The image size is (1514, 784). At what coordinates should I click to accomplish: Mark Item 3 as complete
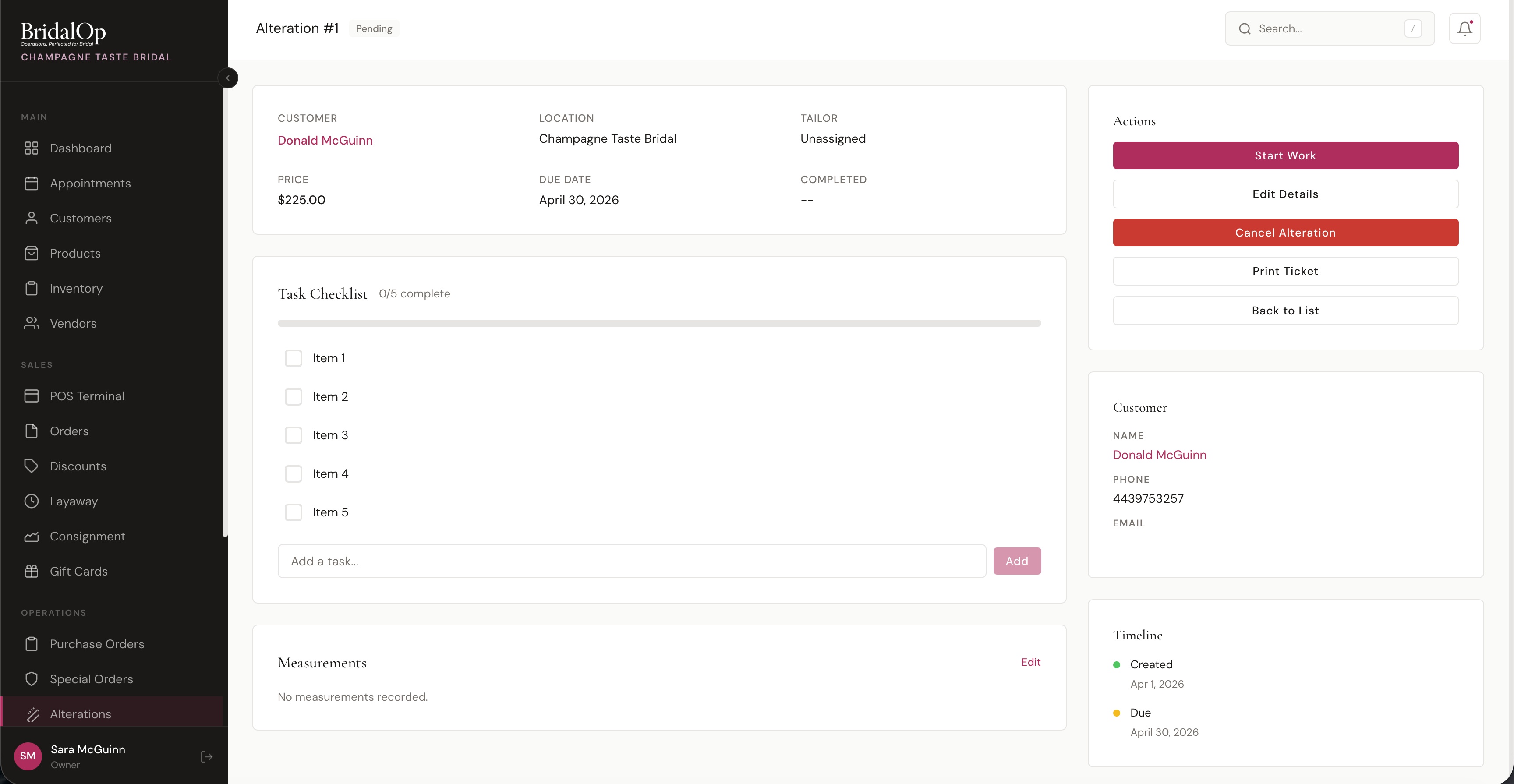coord(293,435)
